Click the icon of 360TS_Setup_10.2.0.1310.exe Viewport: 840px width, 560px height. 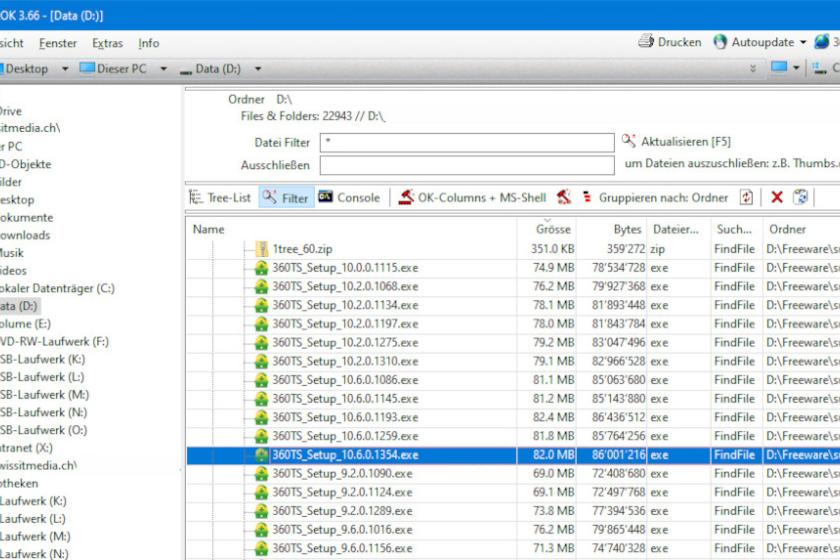(x=261, y=362)
